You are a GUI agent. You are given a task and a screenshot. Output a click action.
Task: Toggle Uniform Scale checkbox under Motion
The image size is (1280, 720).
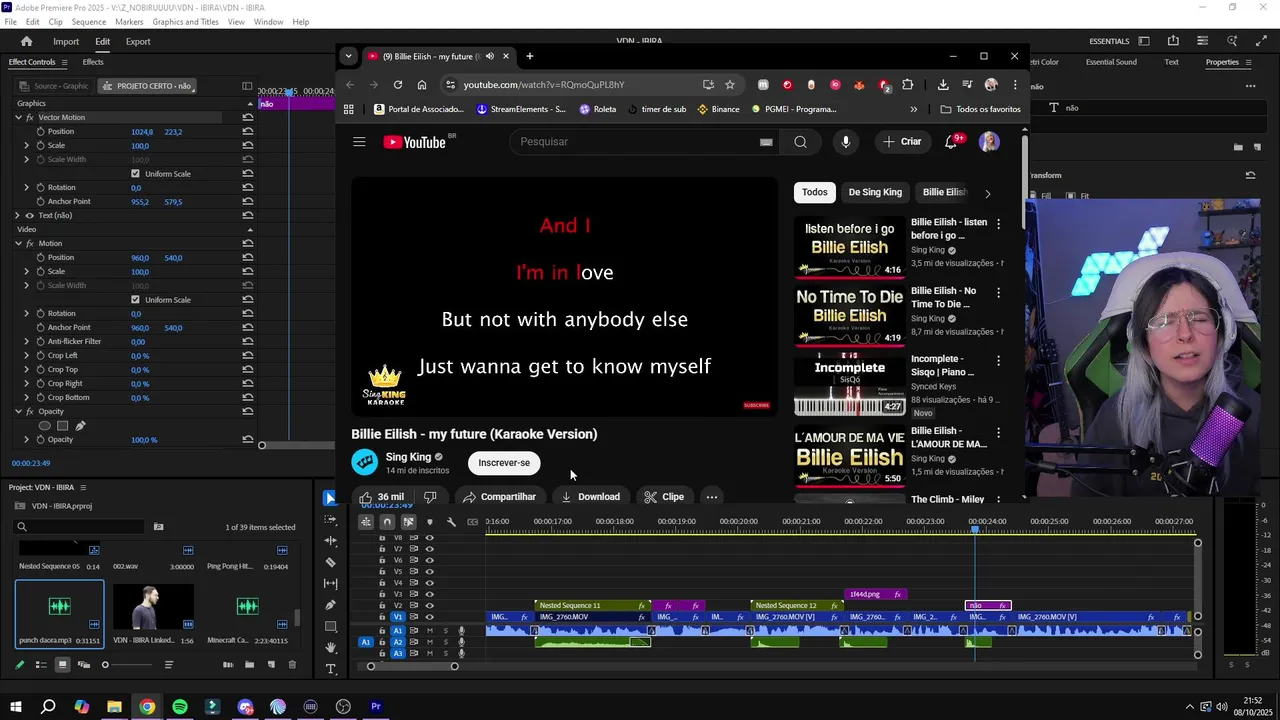click(135, 300)
